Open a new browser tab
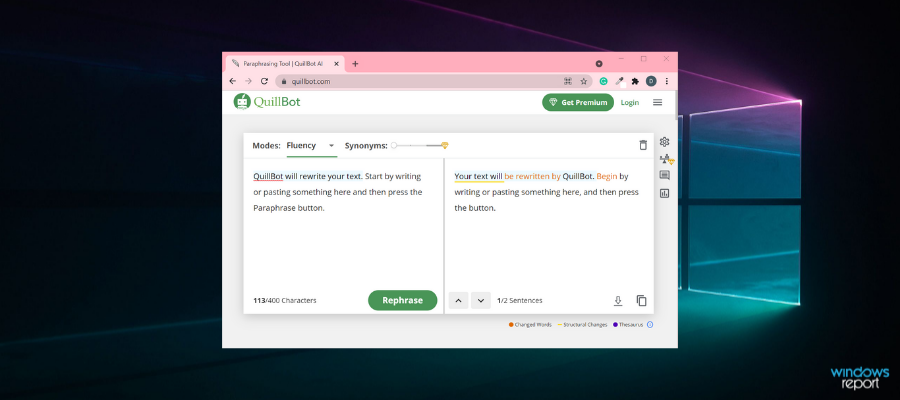The width and height of the screenshot is (900, 400). click(x=355, y=64)
